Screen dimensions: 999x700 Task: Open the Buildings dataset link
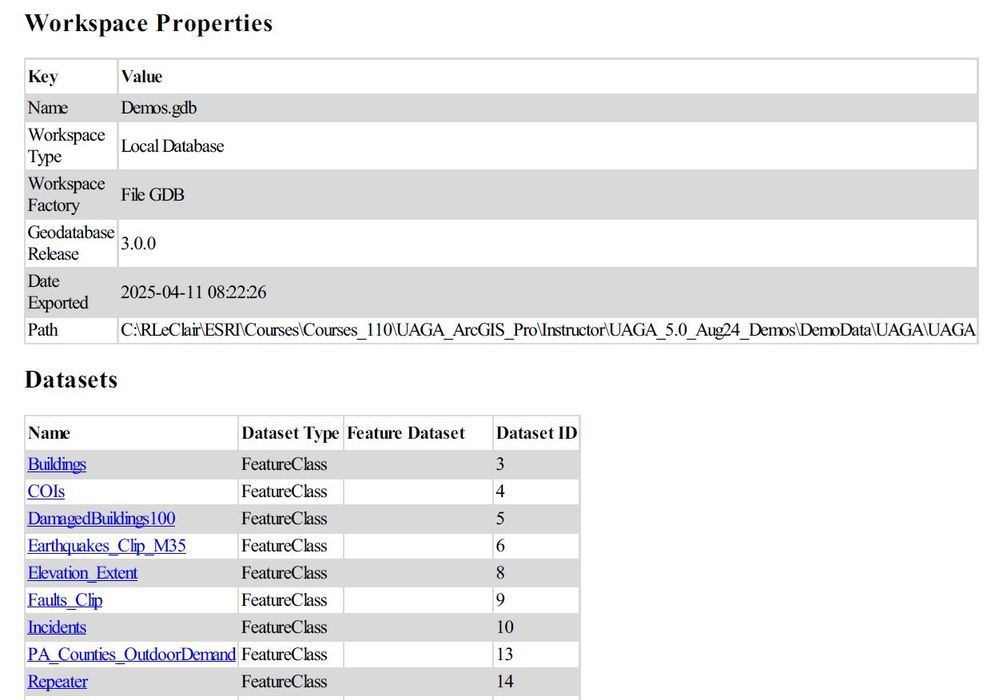tap(57, 464)
